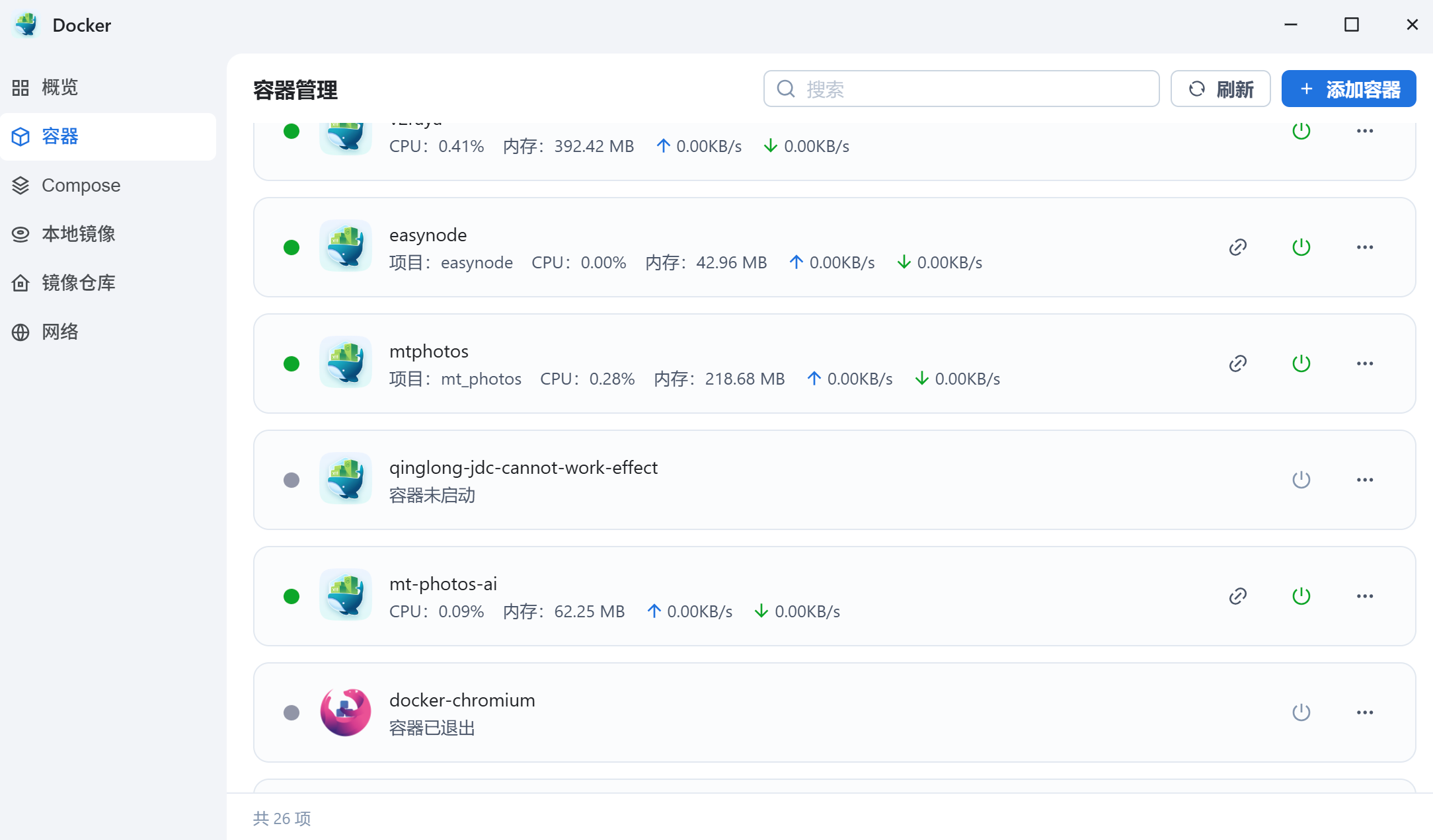Click the 共 26 项 total count
This screenshot has width=1433, height=840.
click(282, 819)
